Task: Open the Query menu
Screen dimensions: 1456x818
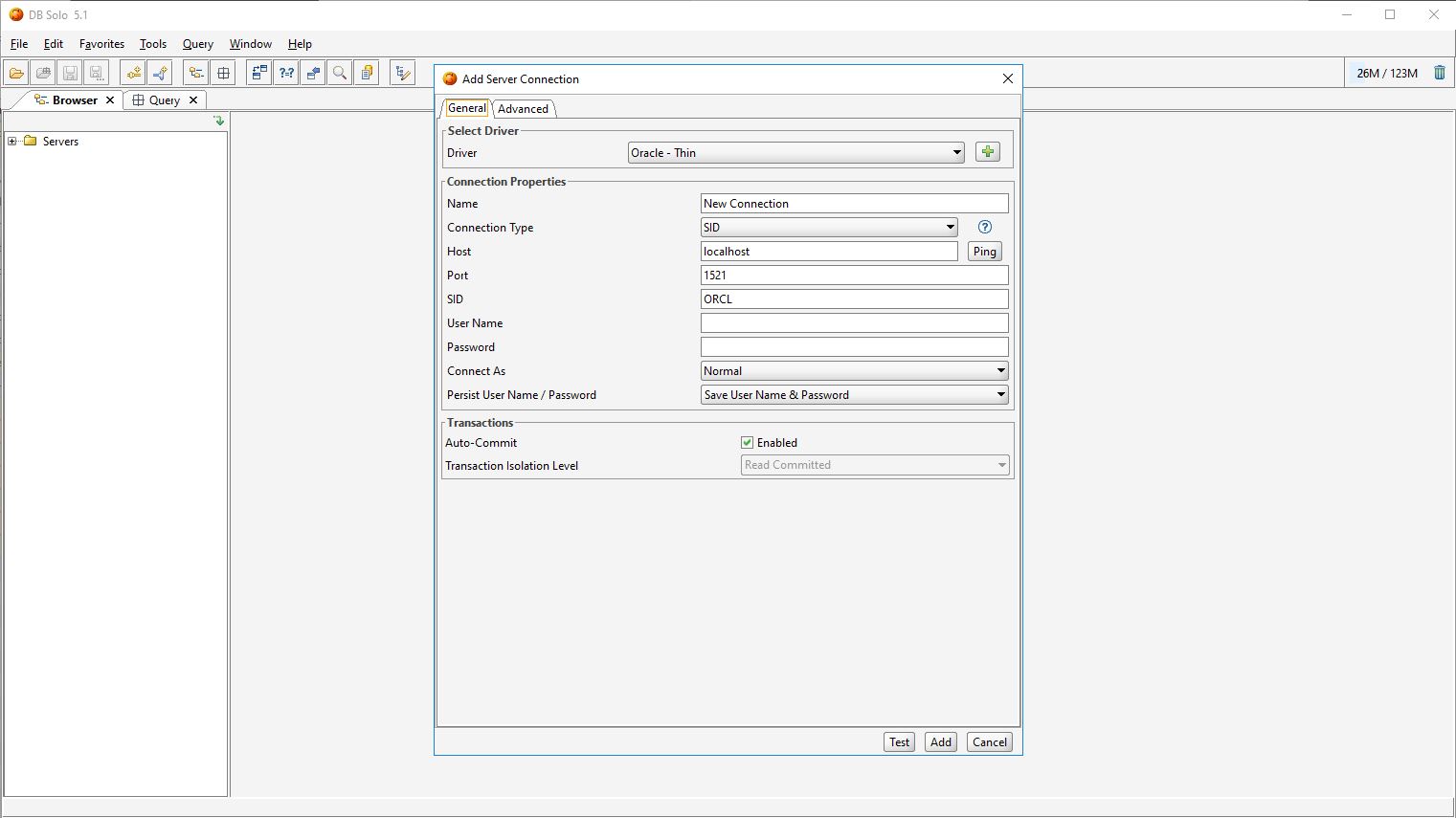Action: [x=198, y=43]
